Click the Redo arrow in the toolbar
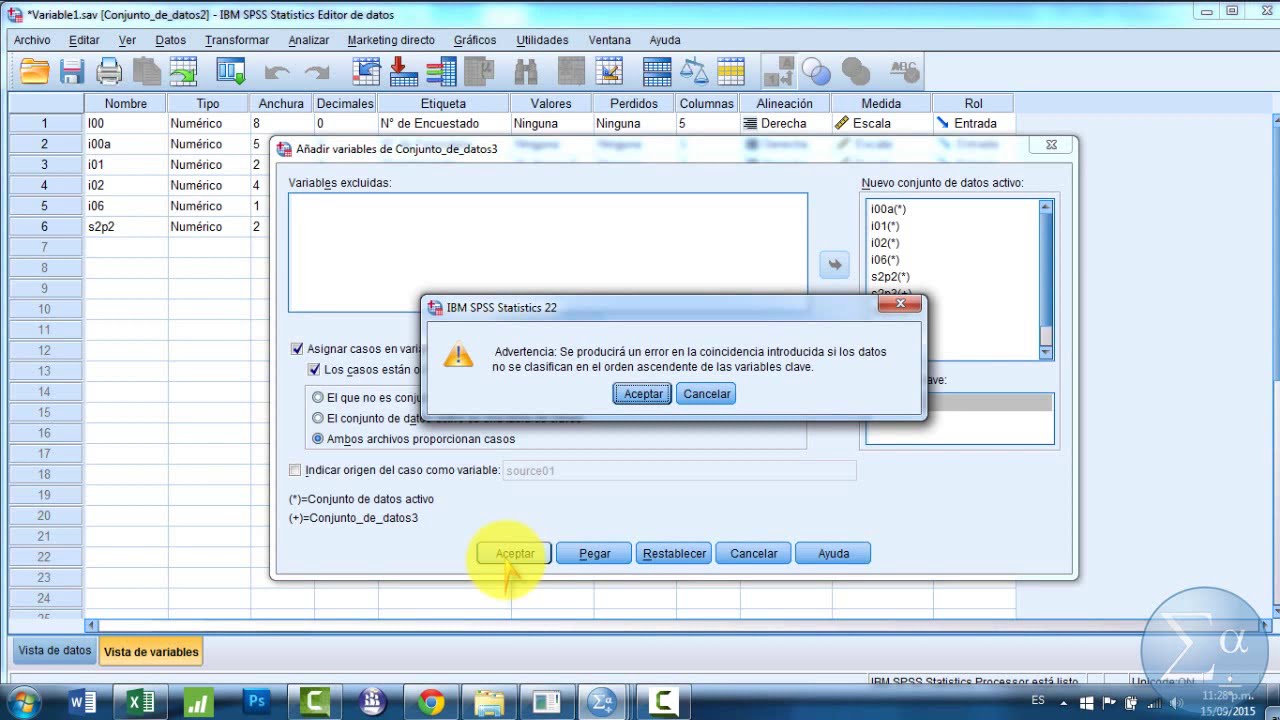Screen dimensions: 1280x720 317,71
